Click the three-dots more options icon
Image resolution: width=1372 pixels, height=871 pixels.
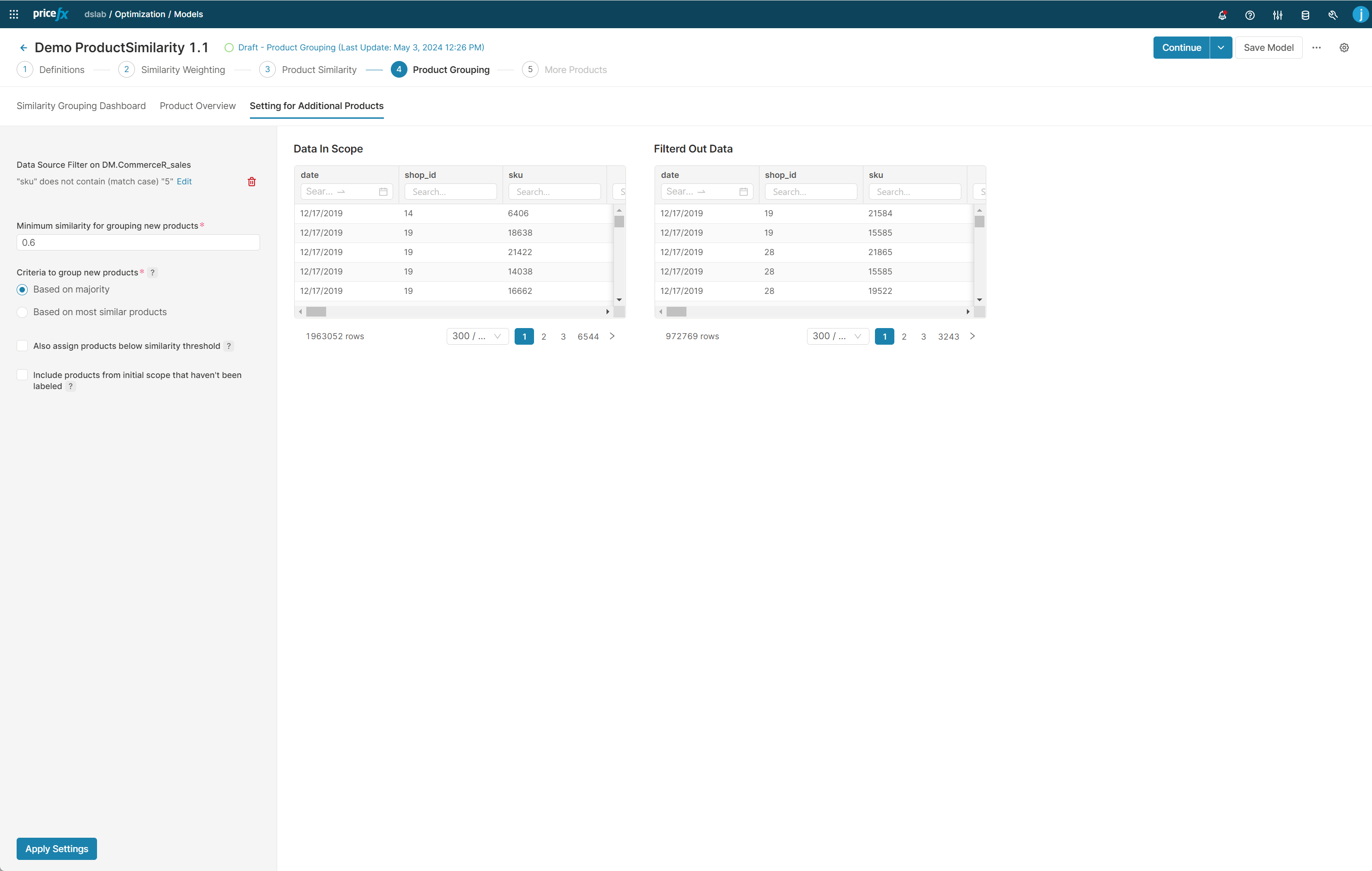point(1316,48)
